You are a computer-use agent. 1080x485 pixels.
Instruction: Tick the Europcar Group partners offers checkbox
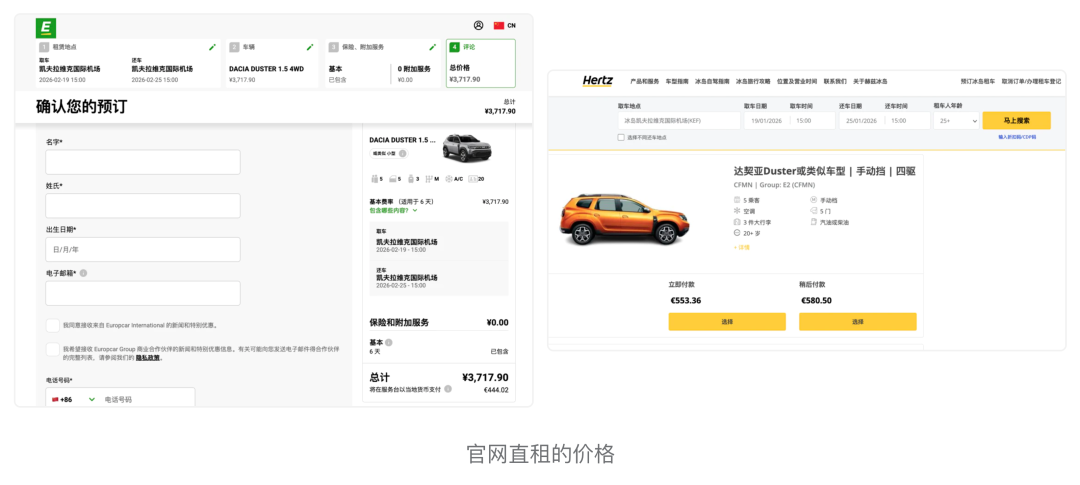(52, 349)
